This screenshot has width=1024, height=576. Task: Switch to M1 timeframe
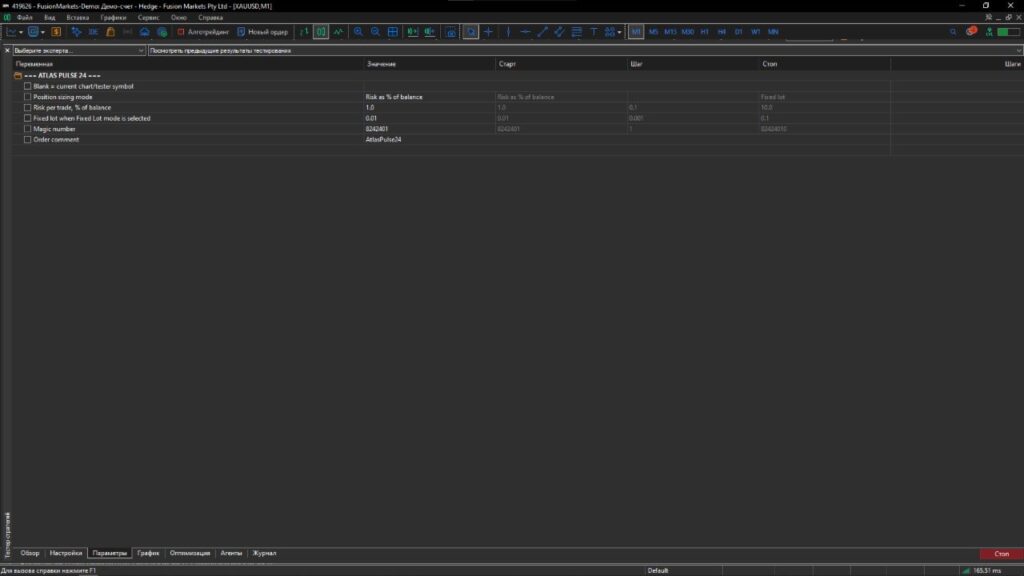click(x=635, y=31)
